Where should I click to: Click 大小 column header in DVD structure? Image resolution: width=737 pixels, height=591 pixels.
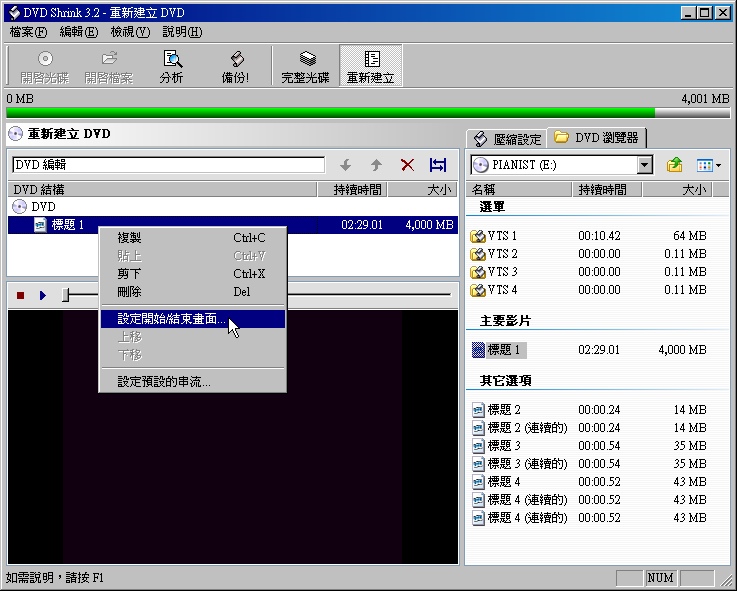click(x=422, y=189)
